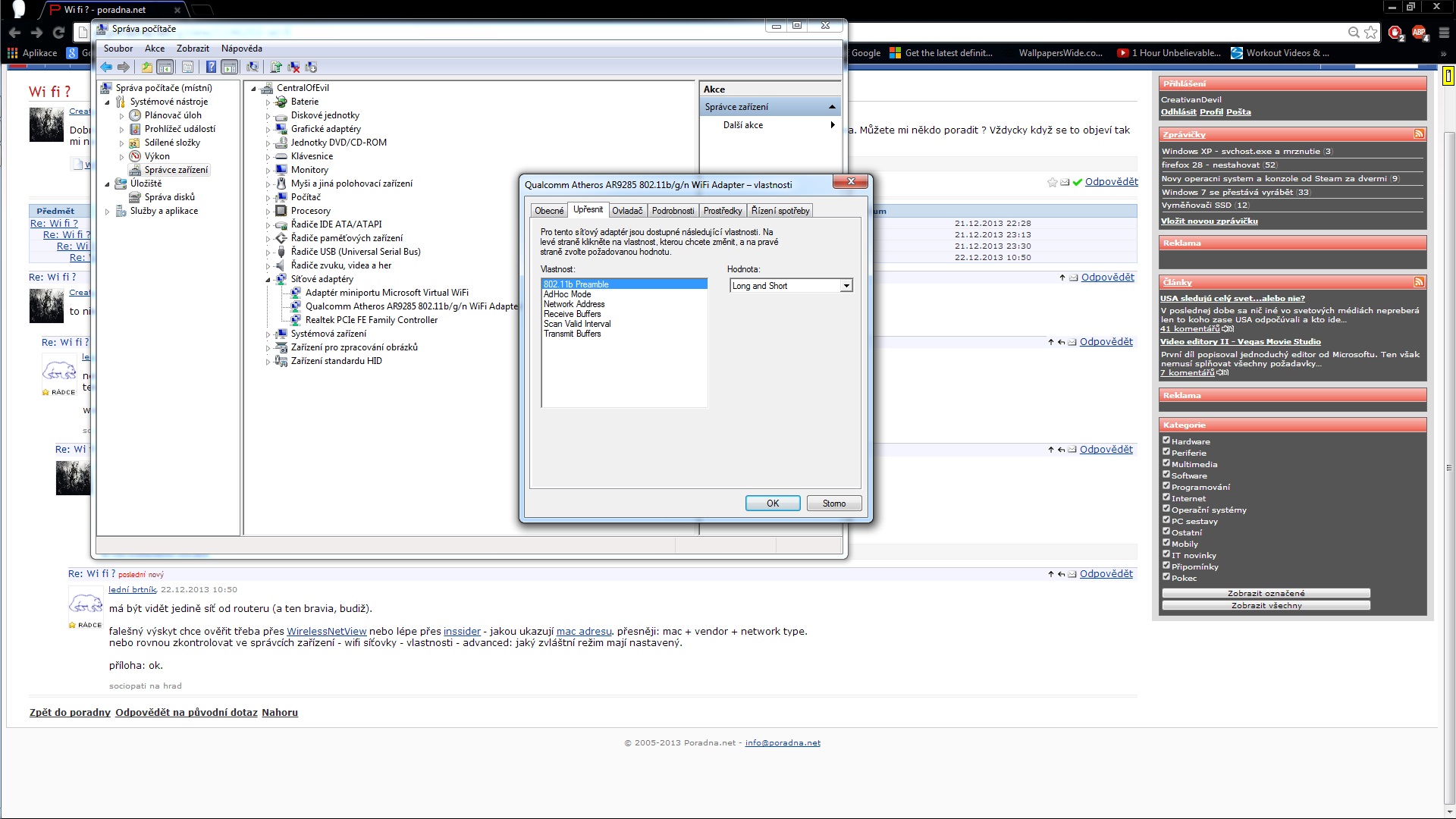
Task: Click the Properties sheet toolbar icon
Action: coord(187,67)
